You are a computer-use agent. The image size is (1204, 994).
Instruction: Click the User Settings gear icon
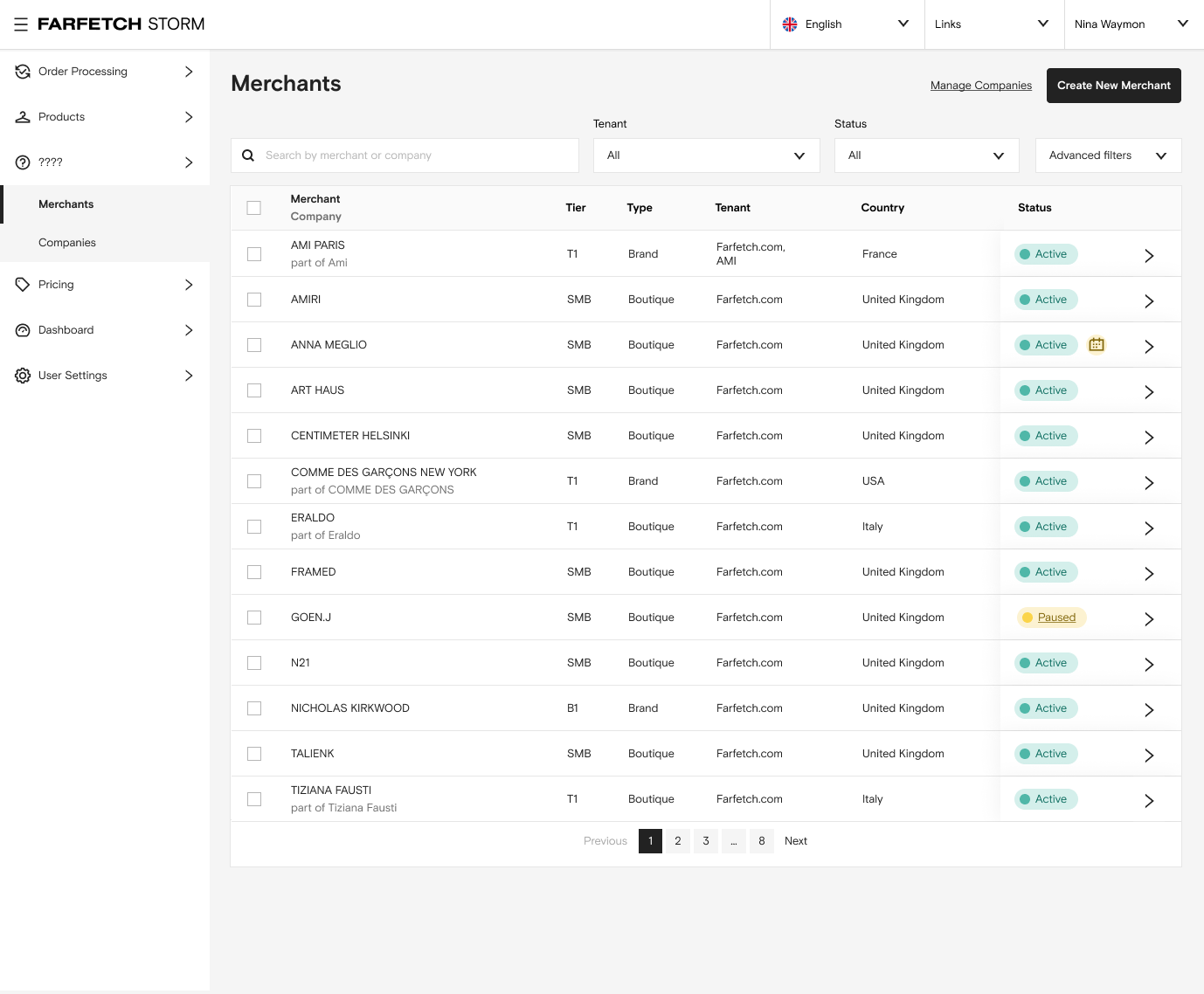click(23, 376)
